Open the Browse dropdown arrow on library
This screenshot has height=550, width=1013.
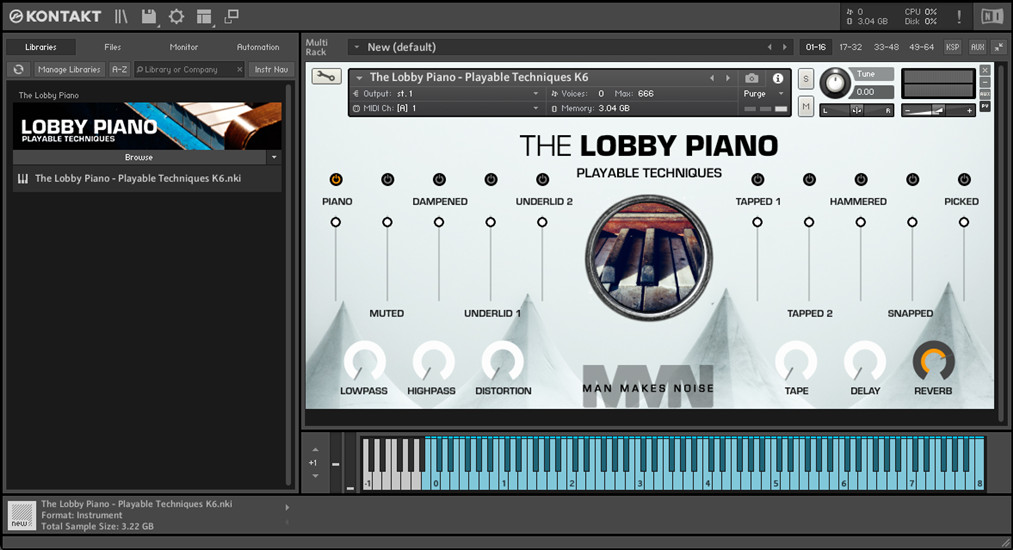274,157
